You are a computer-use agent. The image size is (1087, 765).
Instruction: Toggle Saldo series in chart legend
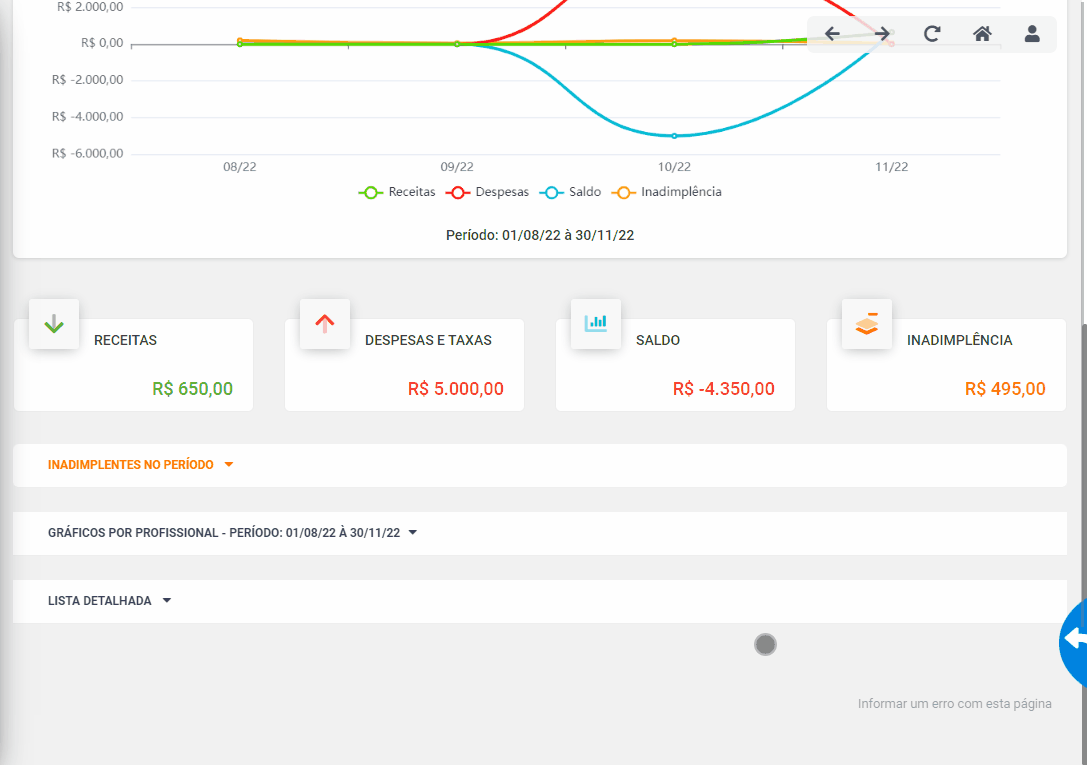(x=570, y=192)
